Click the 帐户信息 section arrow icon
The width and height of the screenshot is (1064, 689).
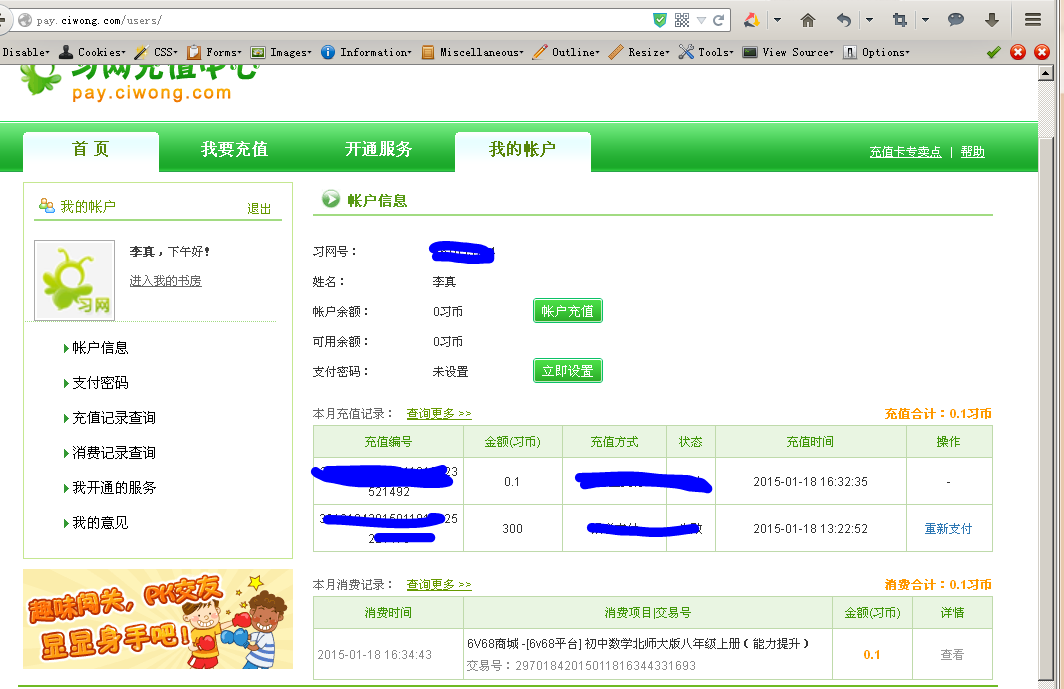(330, 199)
